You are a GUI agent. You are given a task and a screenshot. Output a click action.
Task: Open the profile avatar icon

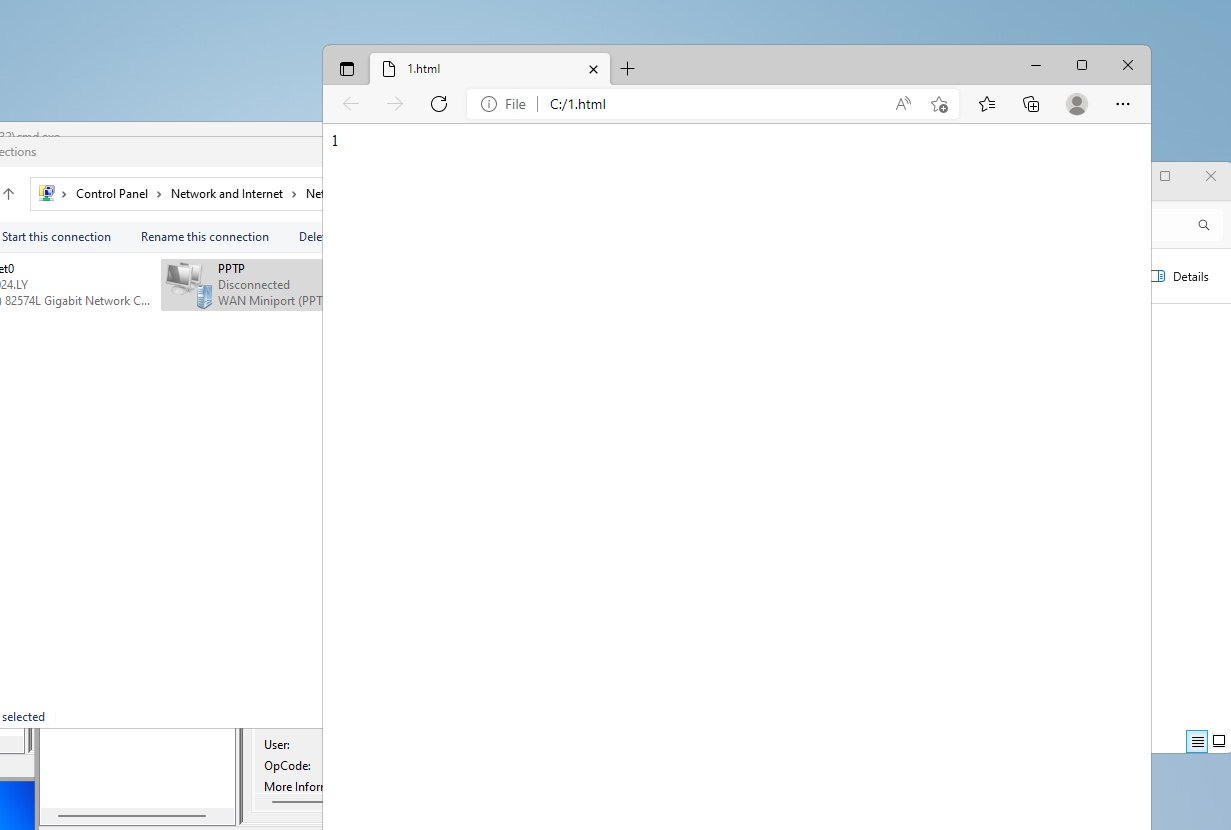[1077, 104]
